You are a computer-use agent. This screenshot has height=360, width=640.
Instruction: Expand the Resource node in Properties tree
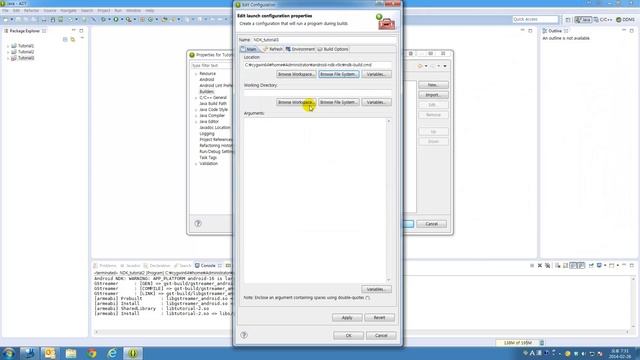tap(196, 74)
